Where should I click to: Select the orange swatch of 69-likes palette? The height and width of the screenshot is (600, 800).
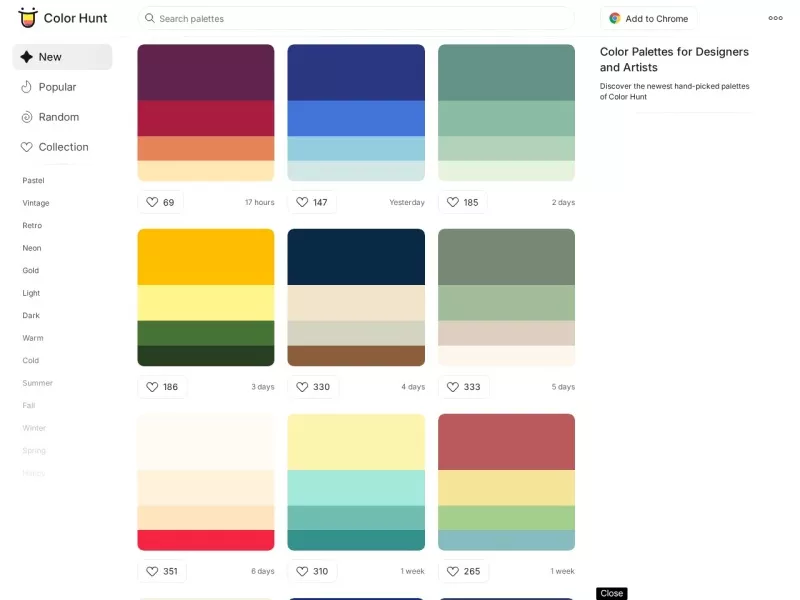pyautogui.click(x=206, y=148)
